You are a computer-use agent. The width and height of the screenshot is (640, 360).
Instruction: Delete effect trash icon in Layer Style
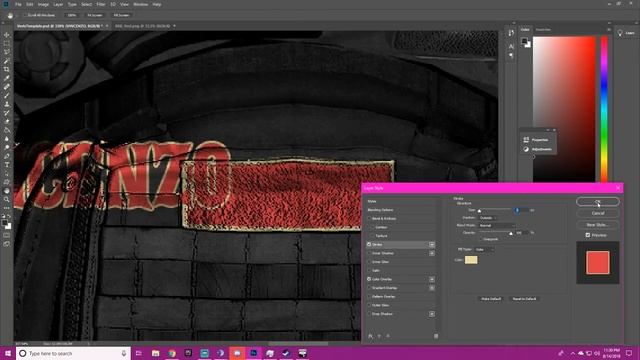tap(436, 336)
